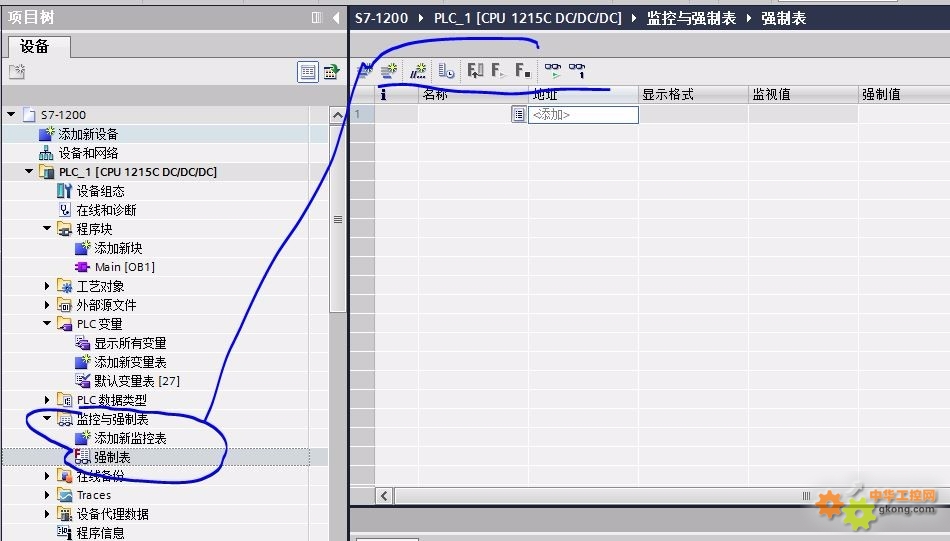Click the insert comment line icon
The height and width of the screenshot is (541, 950).
[x=418, y=71]
